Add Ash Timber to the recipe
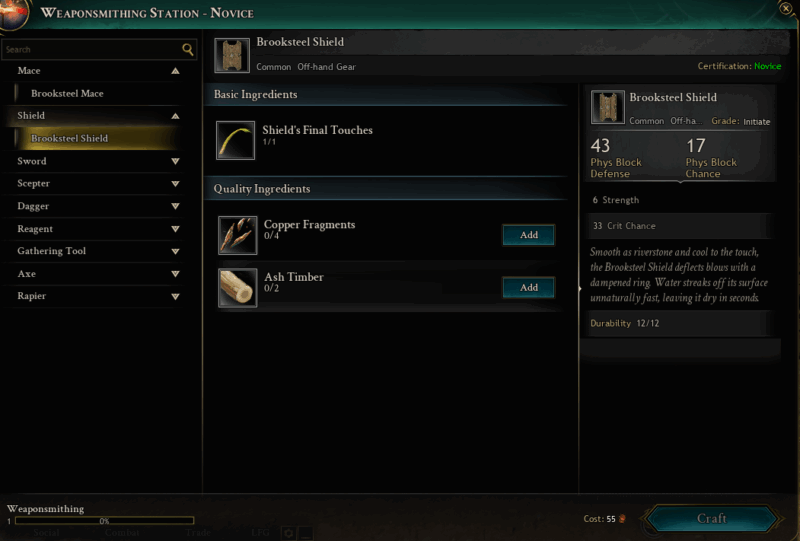This screenshot has height=541, width=800. point(529,287)
